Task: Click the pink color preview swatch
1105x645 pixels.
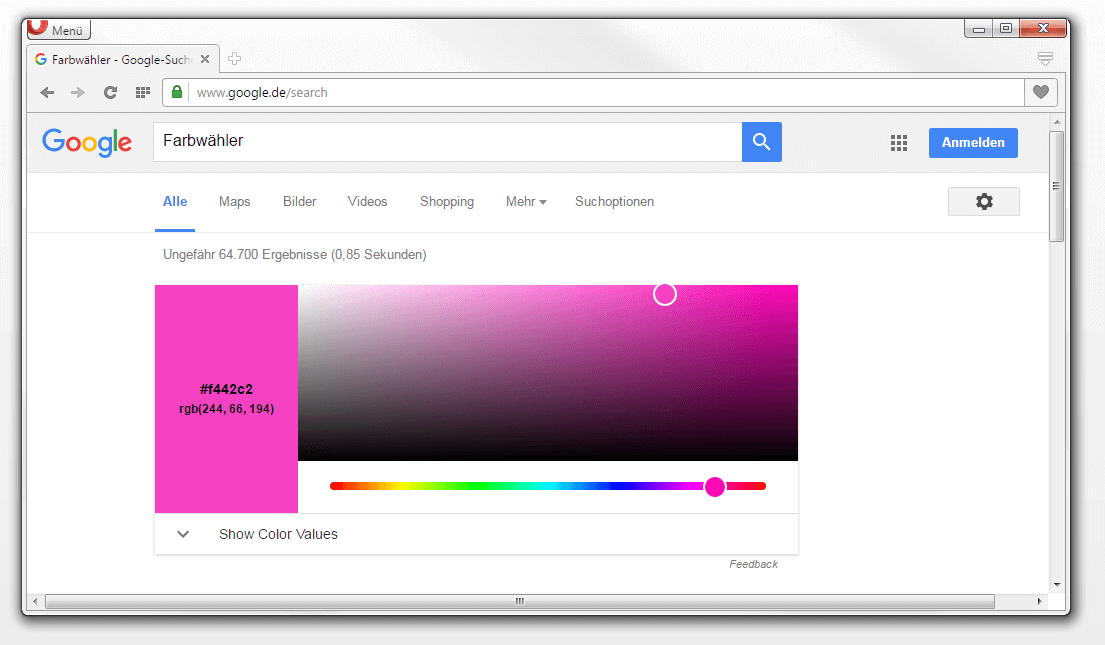Action: tap(226, 399)
